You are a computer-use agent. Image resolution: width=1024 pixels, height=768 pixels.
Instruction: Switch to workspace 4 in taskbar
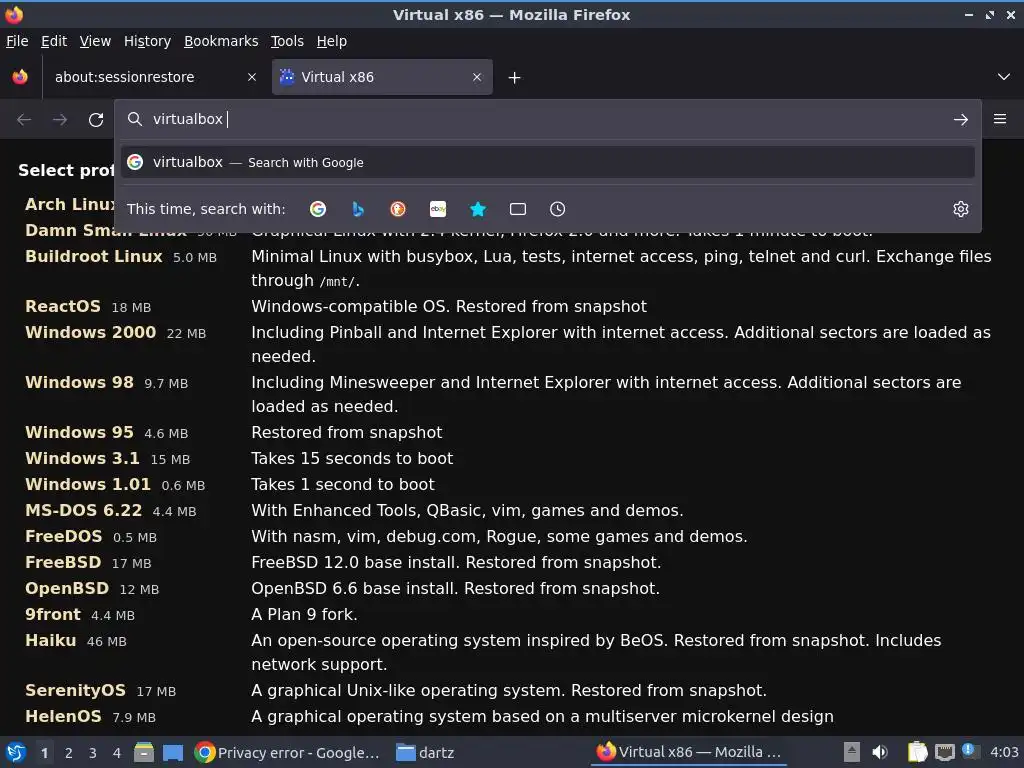coord(117,753)
